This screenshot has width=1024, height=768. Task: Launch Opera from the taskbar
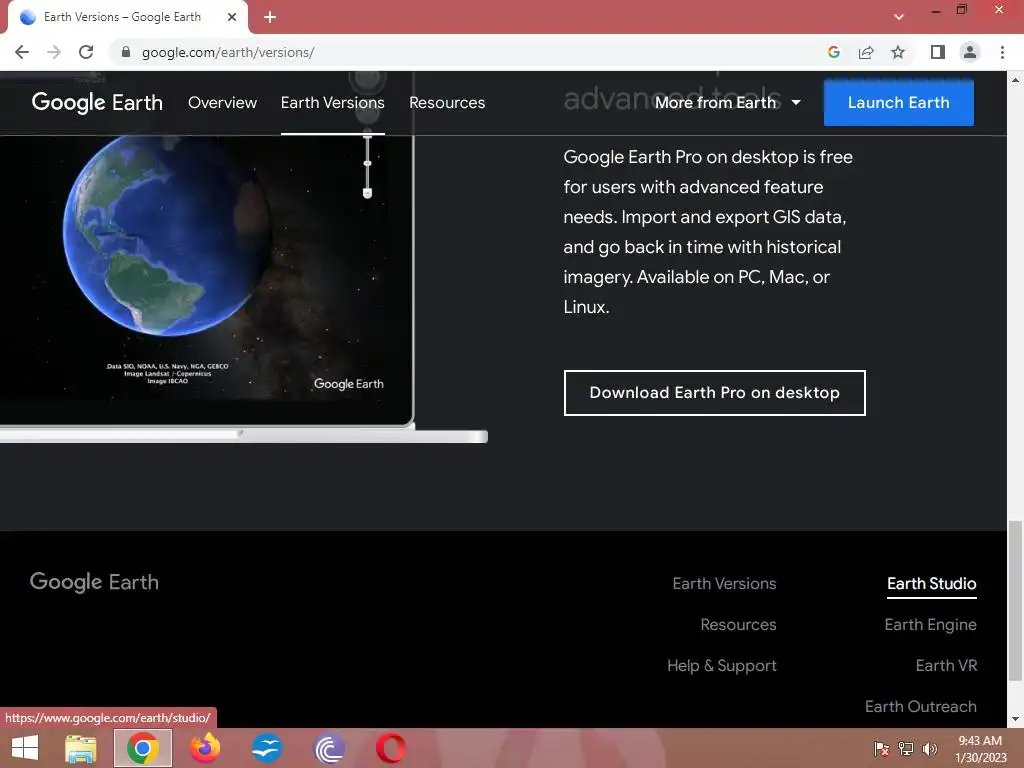tap(391, 748)
